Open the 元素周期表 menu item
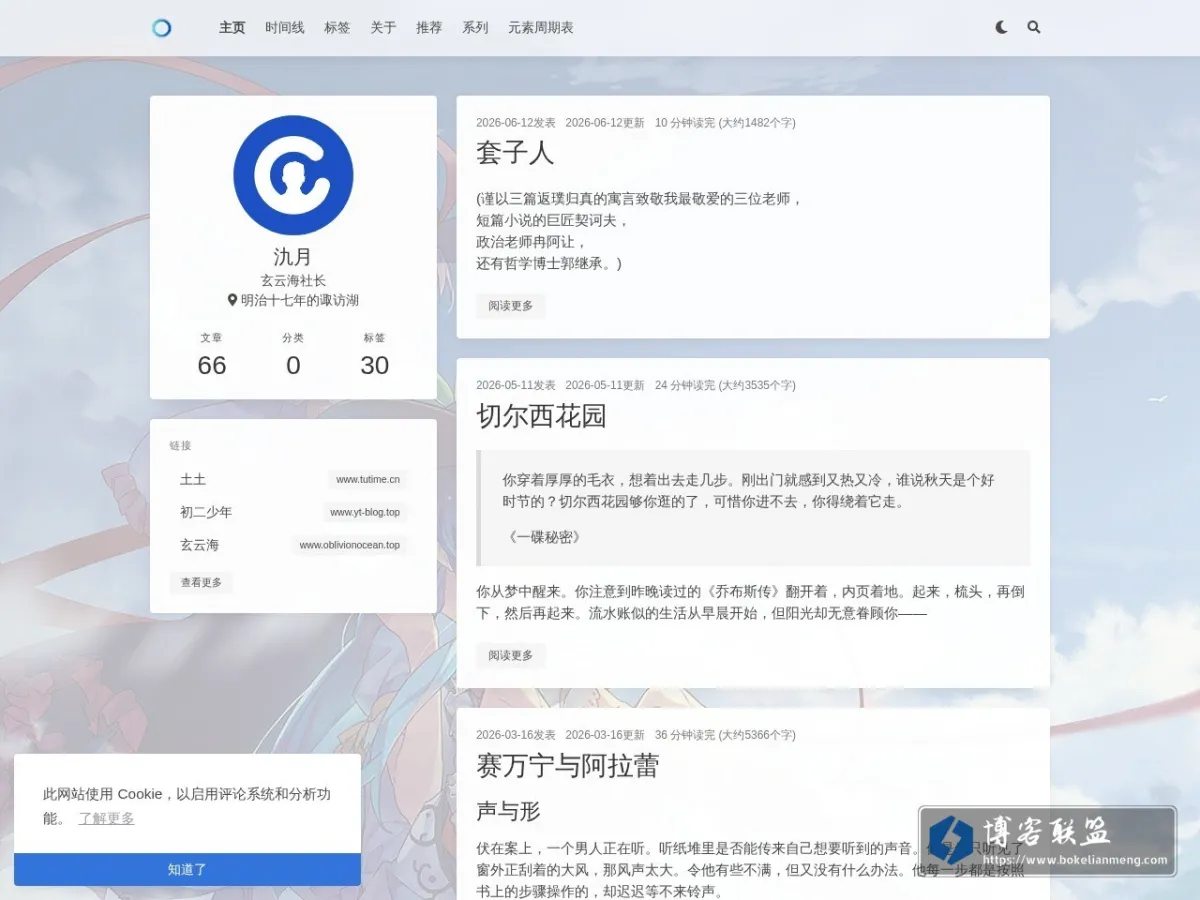1200x900 pixels. click(x=541, y=28)
